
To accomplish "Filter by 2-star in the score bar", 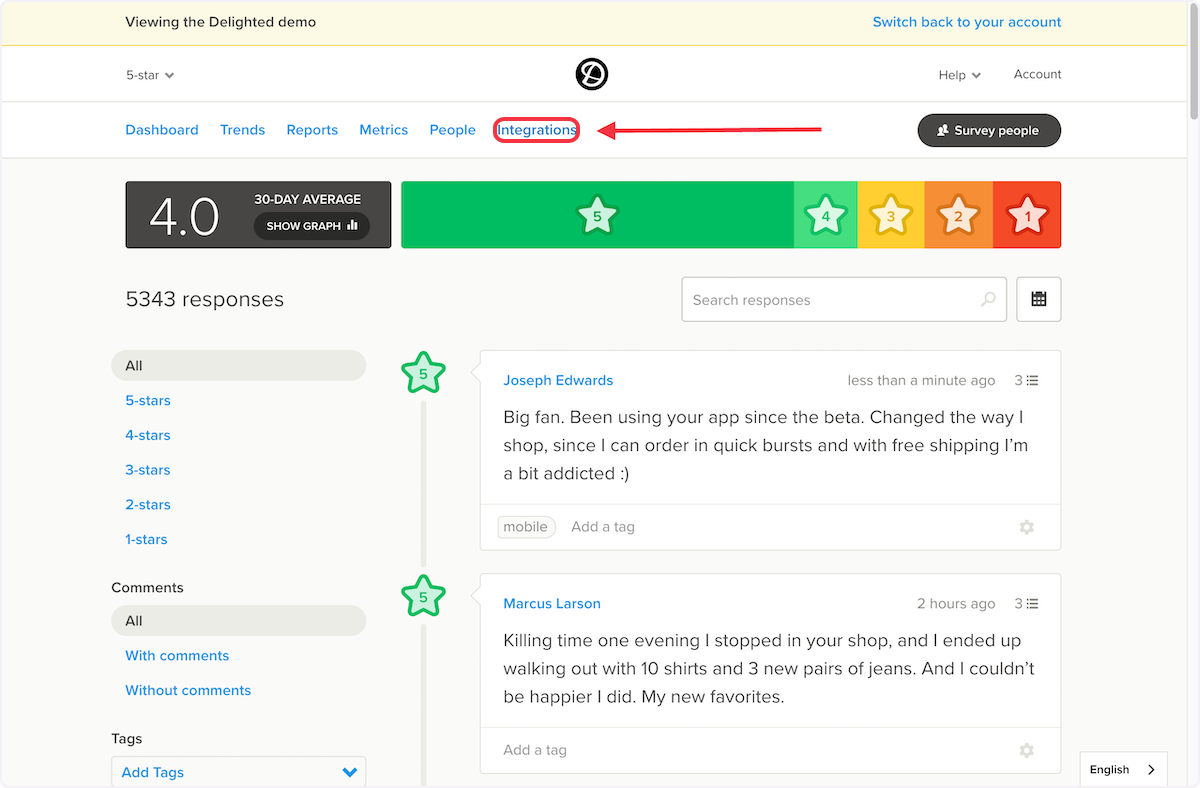I will [958, 215].
